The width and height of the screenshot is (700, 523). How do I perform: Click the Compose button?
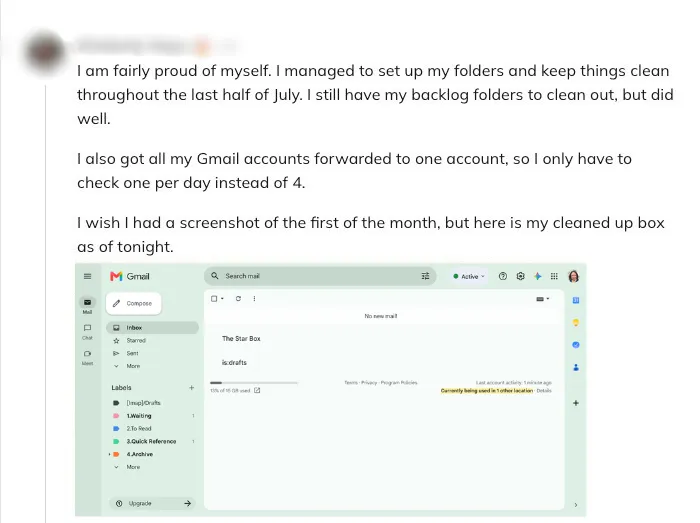point(133,303)
